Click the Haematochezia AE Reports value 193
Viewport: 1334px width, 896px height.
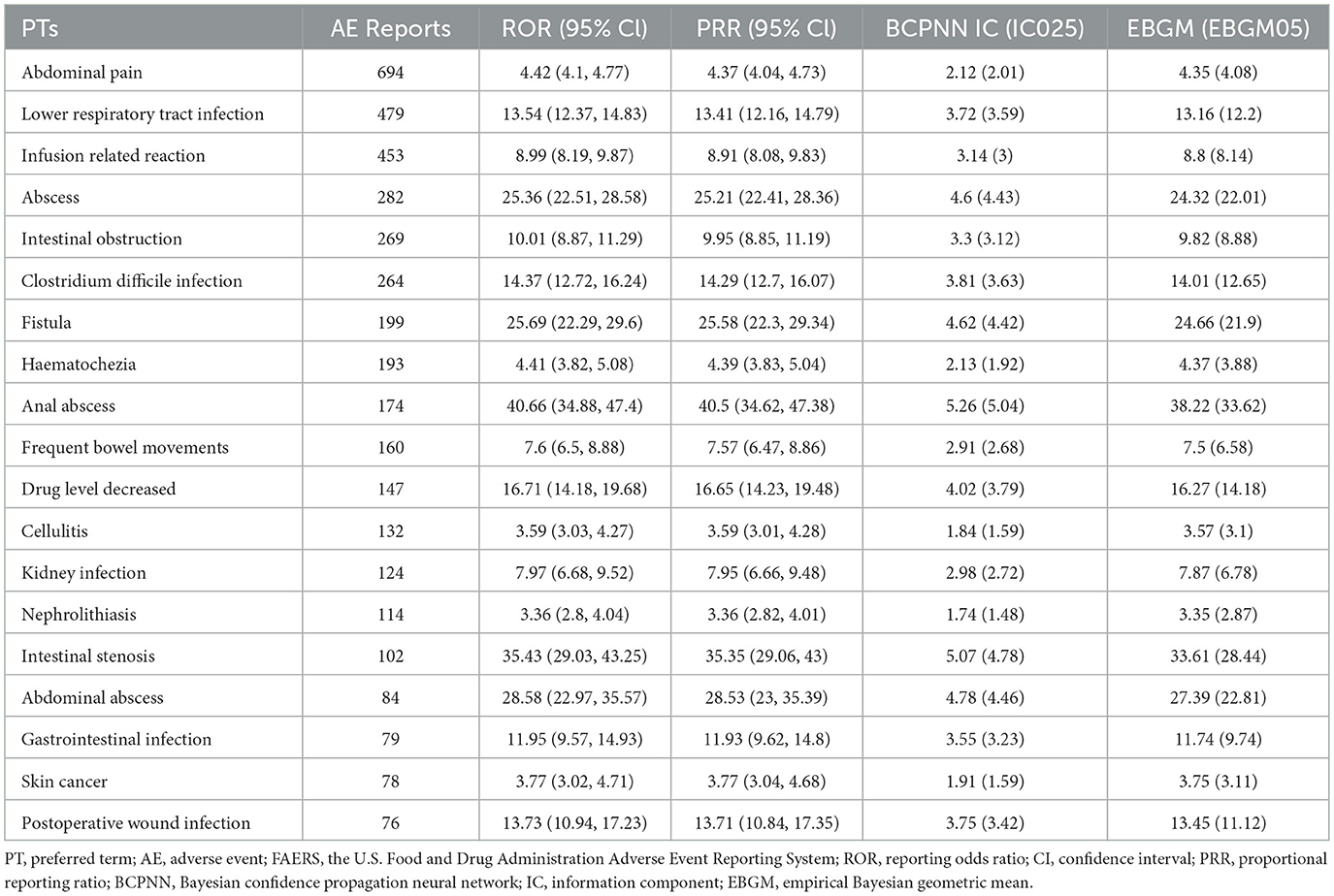[390, 364]
